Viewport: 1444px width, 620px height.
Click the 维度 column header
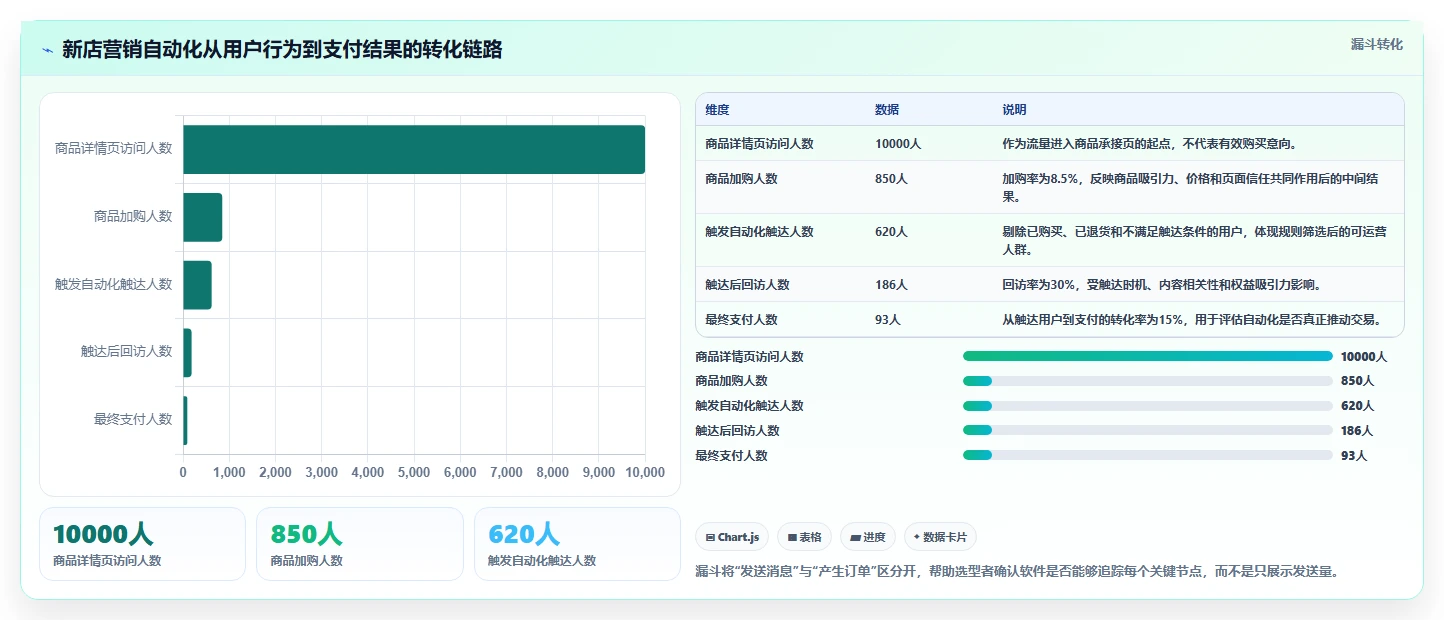click(x=717, y=110)
